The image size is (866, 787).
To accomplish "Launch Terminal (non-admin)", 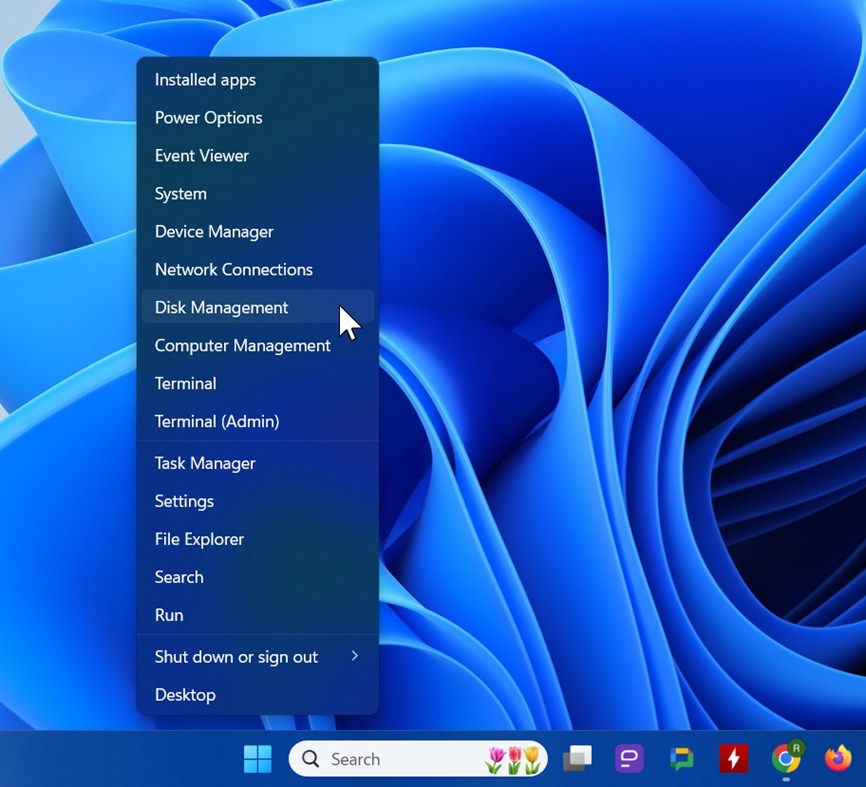I will (257, 383).
